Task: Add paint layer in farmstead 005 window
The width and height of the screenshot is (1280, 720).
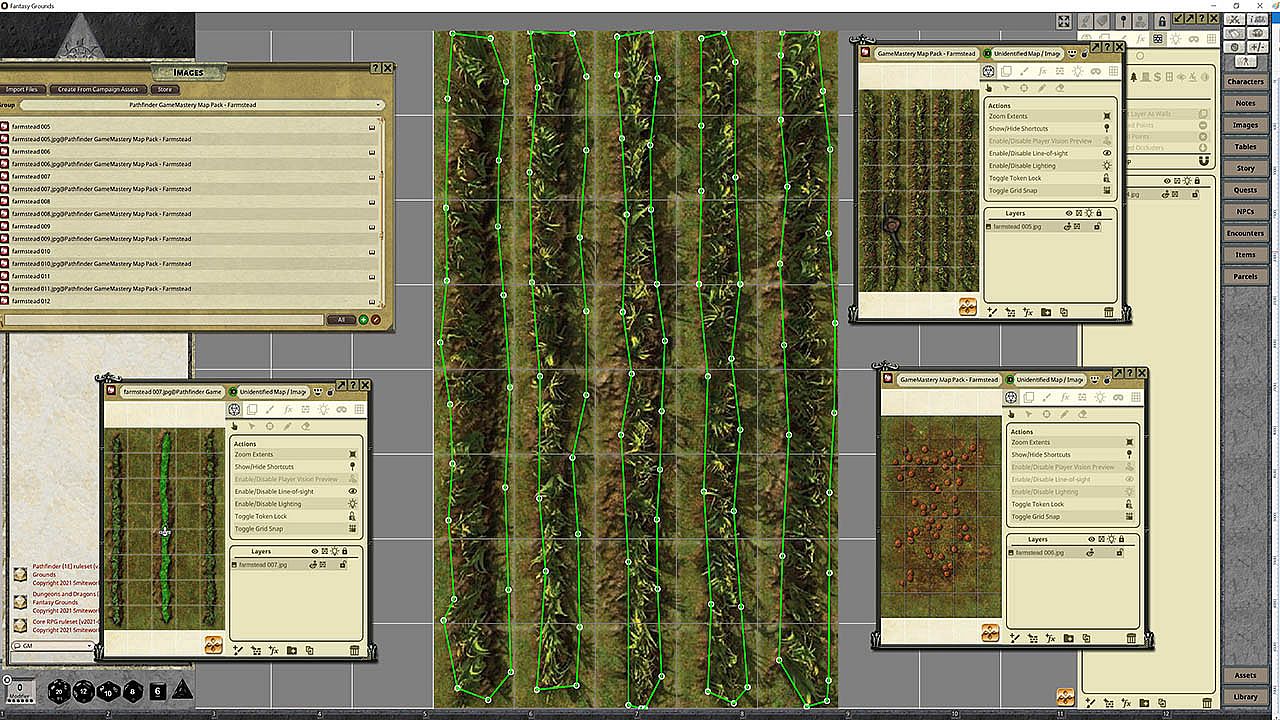Action: (991, 312)
